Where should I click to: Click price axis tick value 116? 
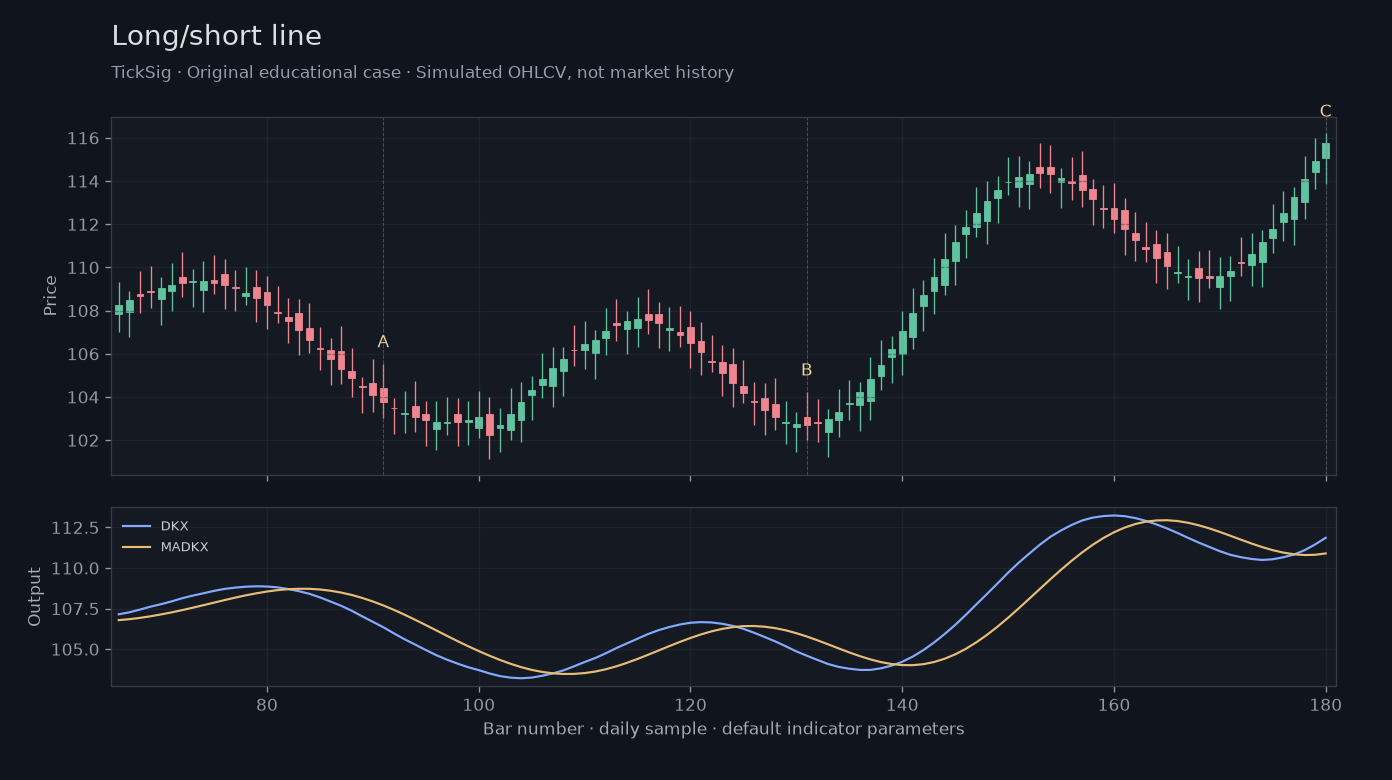coord(84,138)
